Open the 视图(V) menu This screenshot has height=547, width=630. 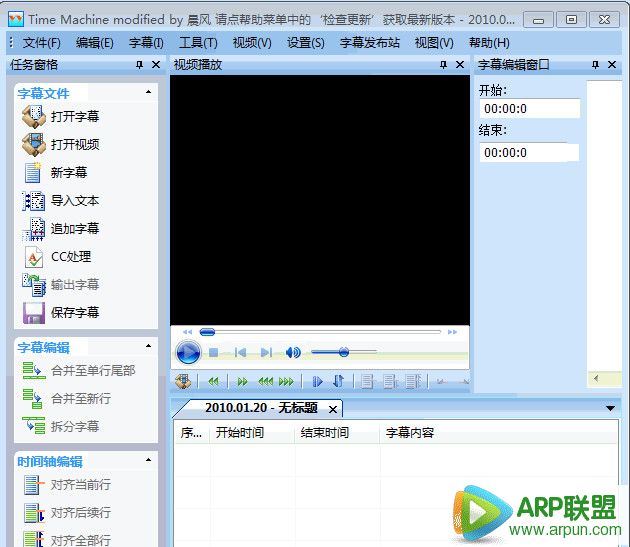tap(434, 43)
